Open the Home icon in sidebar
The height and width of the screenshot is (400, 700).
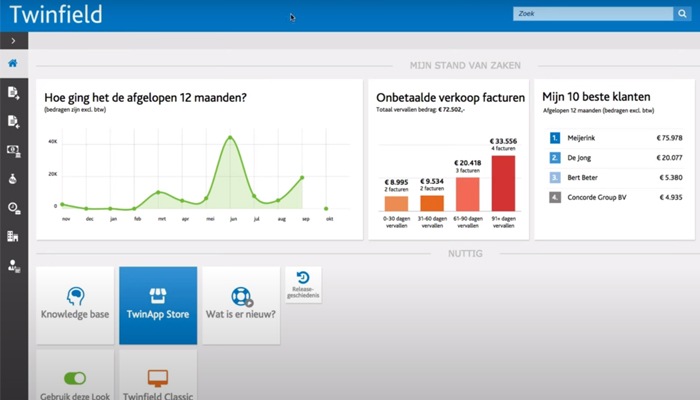13,63
